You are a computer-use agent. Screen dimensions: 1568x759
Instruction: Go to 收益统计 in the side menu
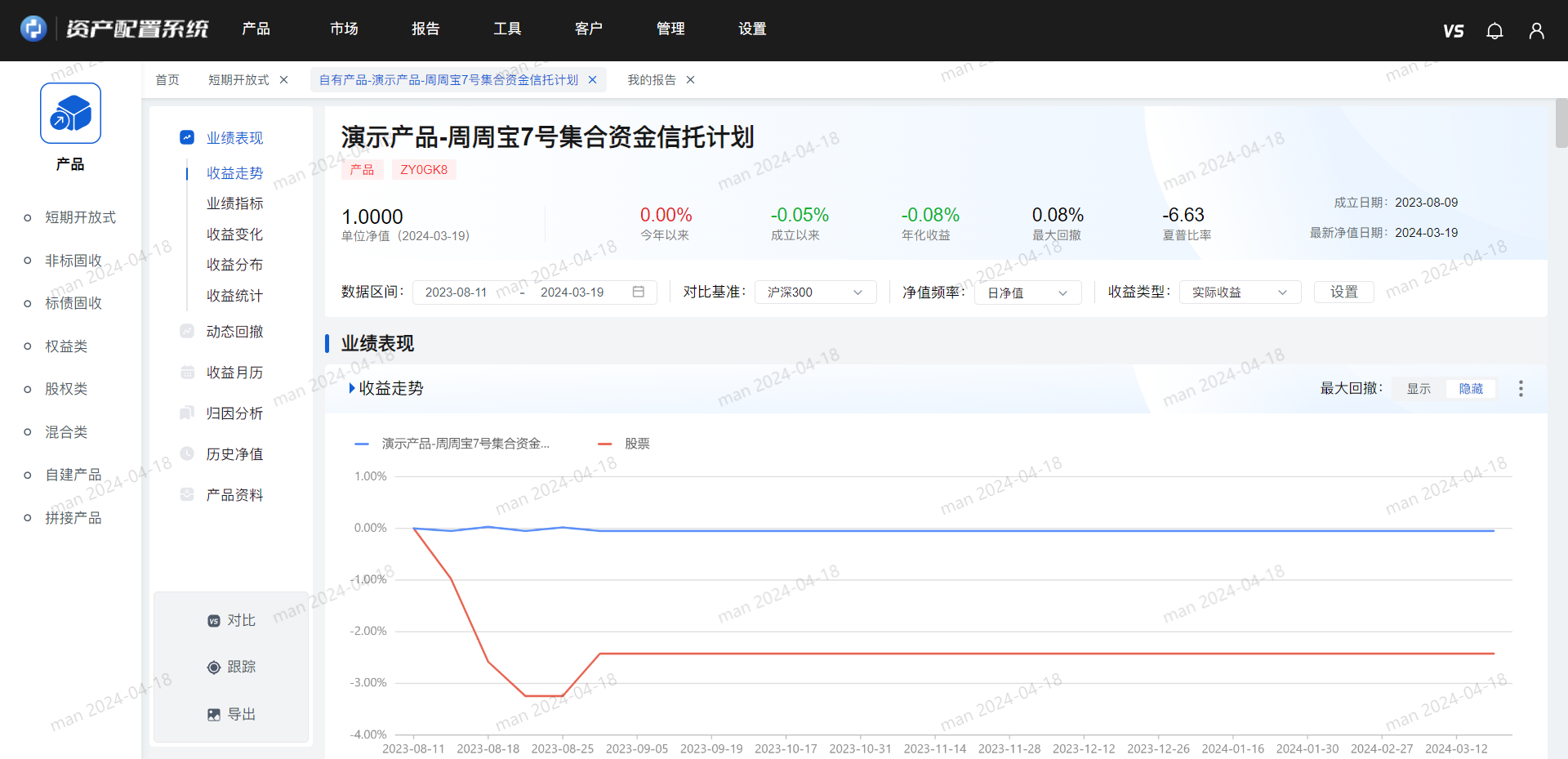tap(234, 296)
